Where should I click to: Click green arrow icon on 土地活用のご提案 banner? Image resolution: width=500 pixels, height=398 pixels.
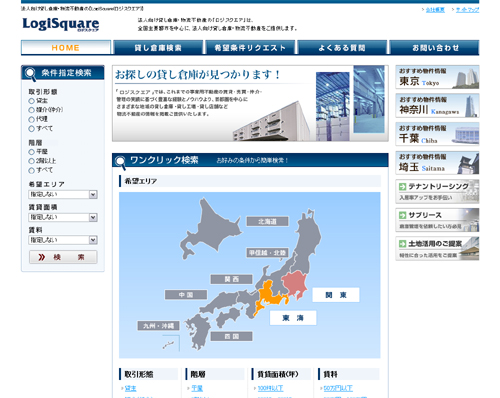tap(402, 244)
